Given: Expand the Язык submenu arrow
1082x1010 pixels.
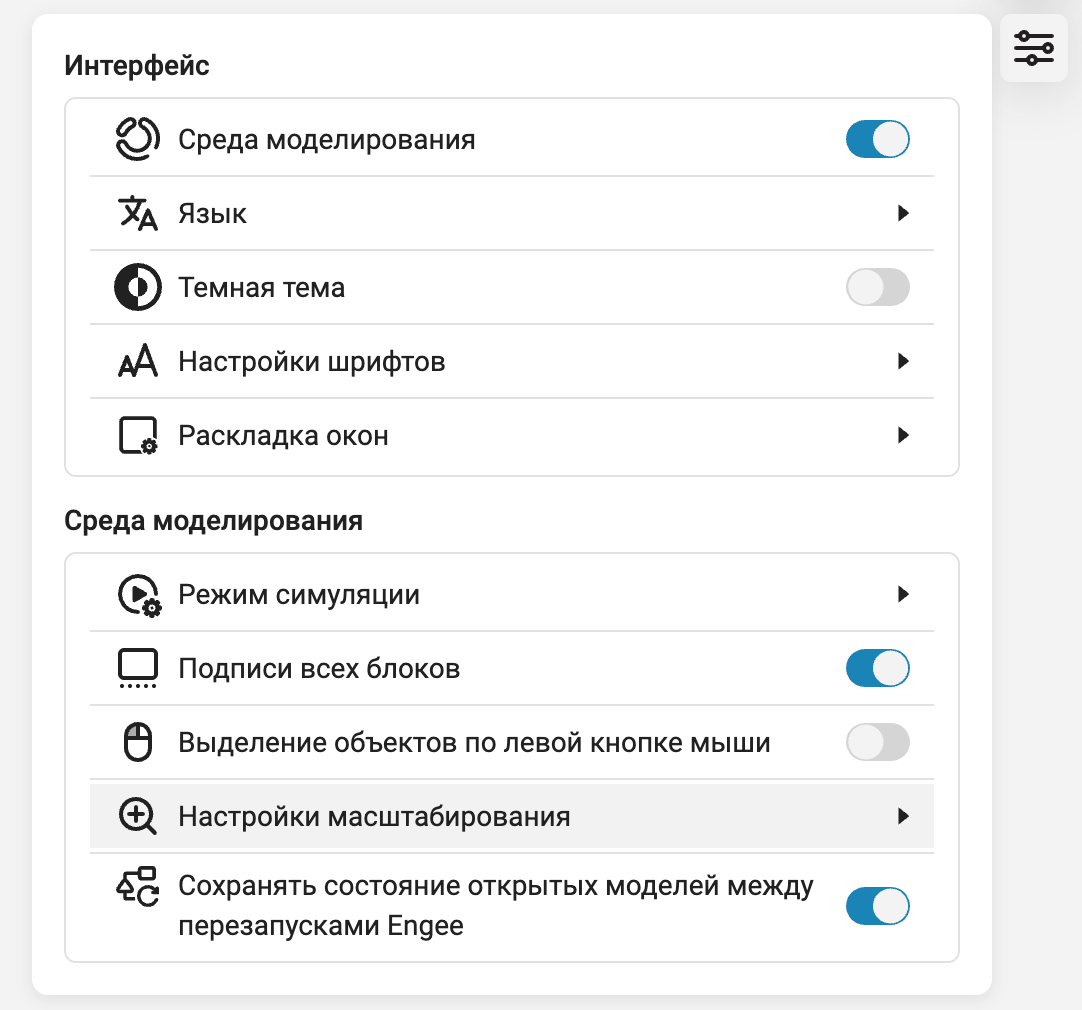Looking at the screenshot, I should click(x=903, y=213).
